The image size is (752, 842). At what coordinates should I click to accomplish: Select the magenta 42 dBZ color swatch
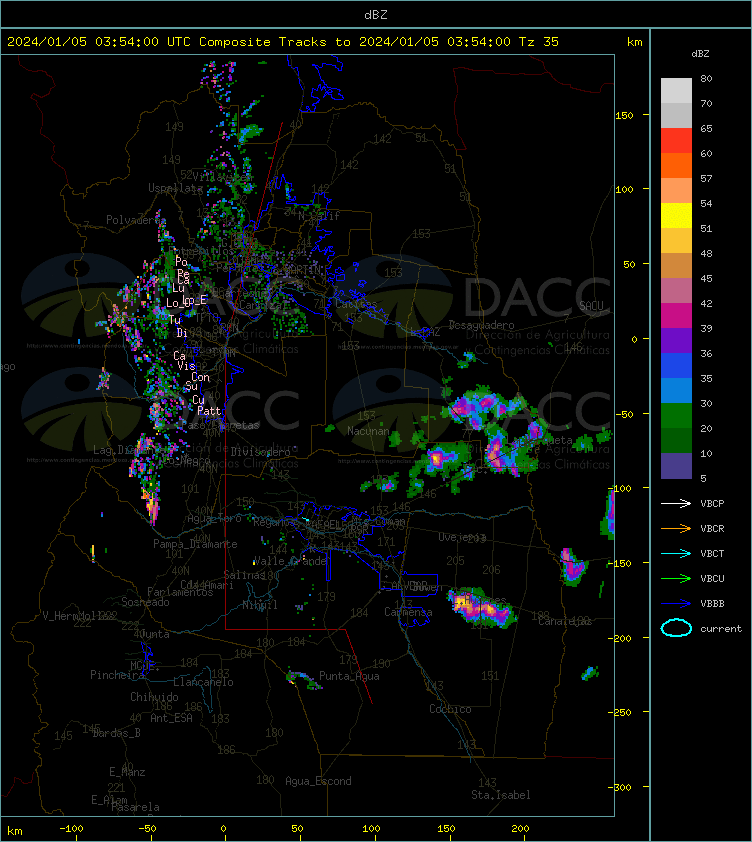(x=676, y=316)
